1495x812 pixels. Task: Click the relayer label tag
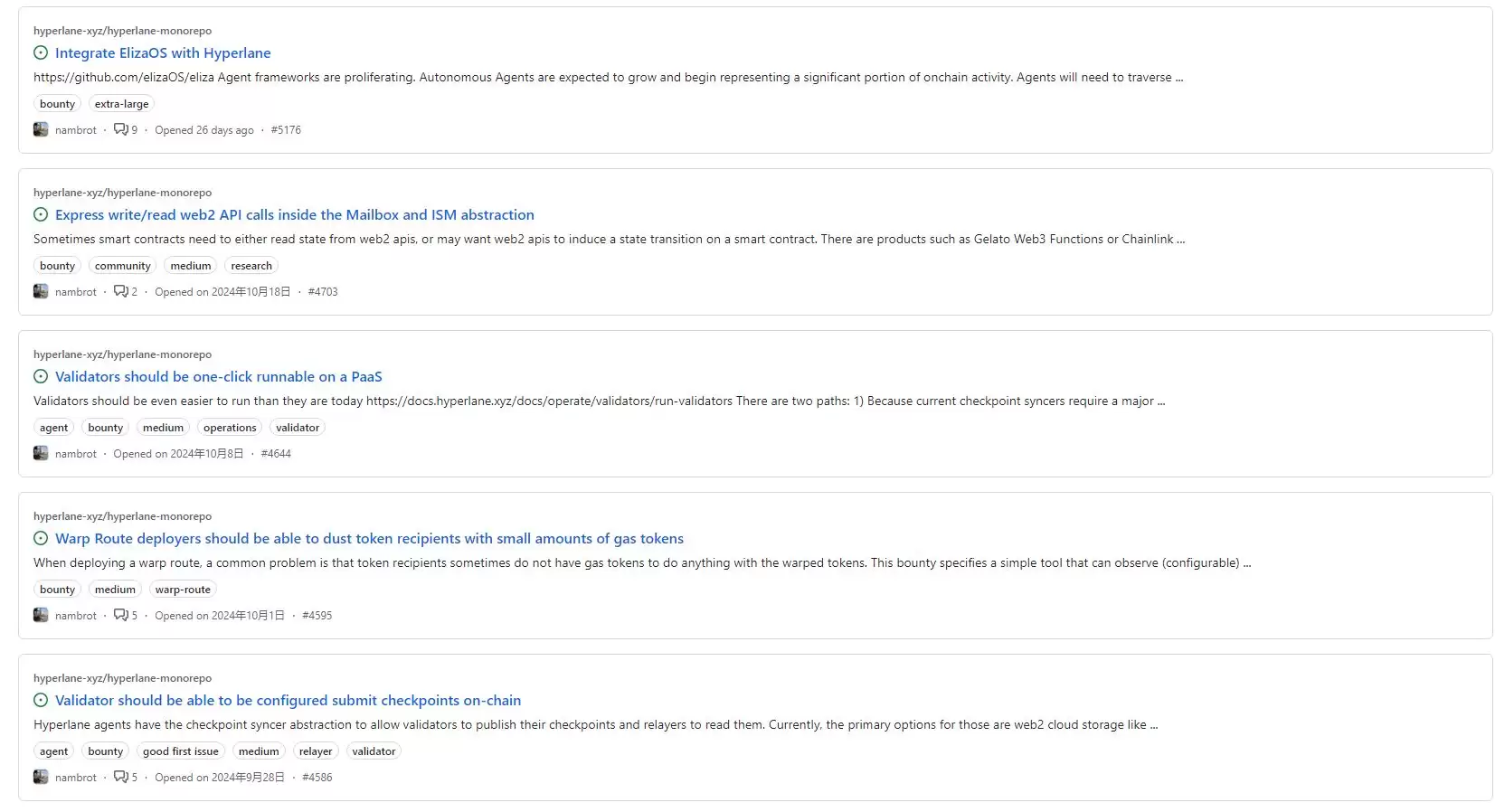316,751
